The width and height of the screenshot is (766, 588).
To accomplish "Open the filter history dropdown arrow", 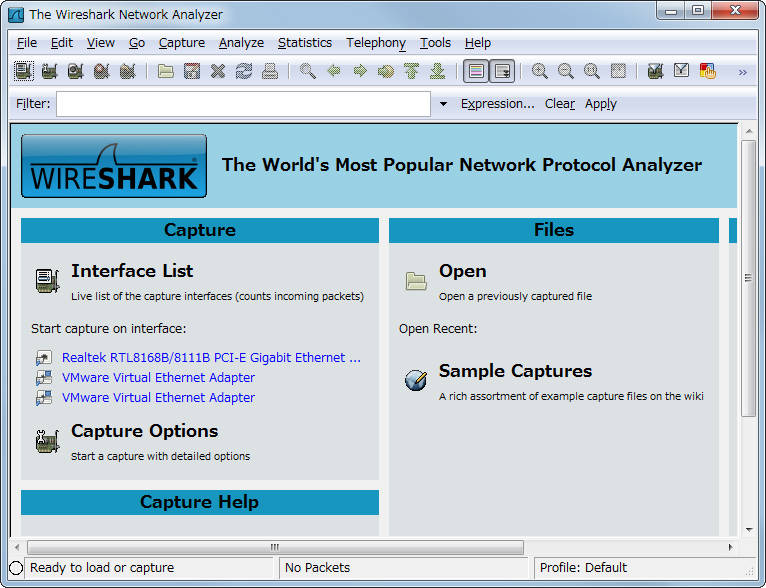I will 443,104.
